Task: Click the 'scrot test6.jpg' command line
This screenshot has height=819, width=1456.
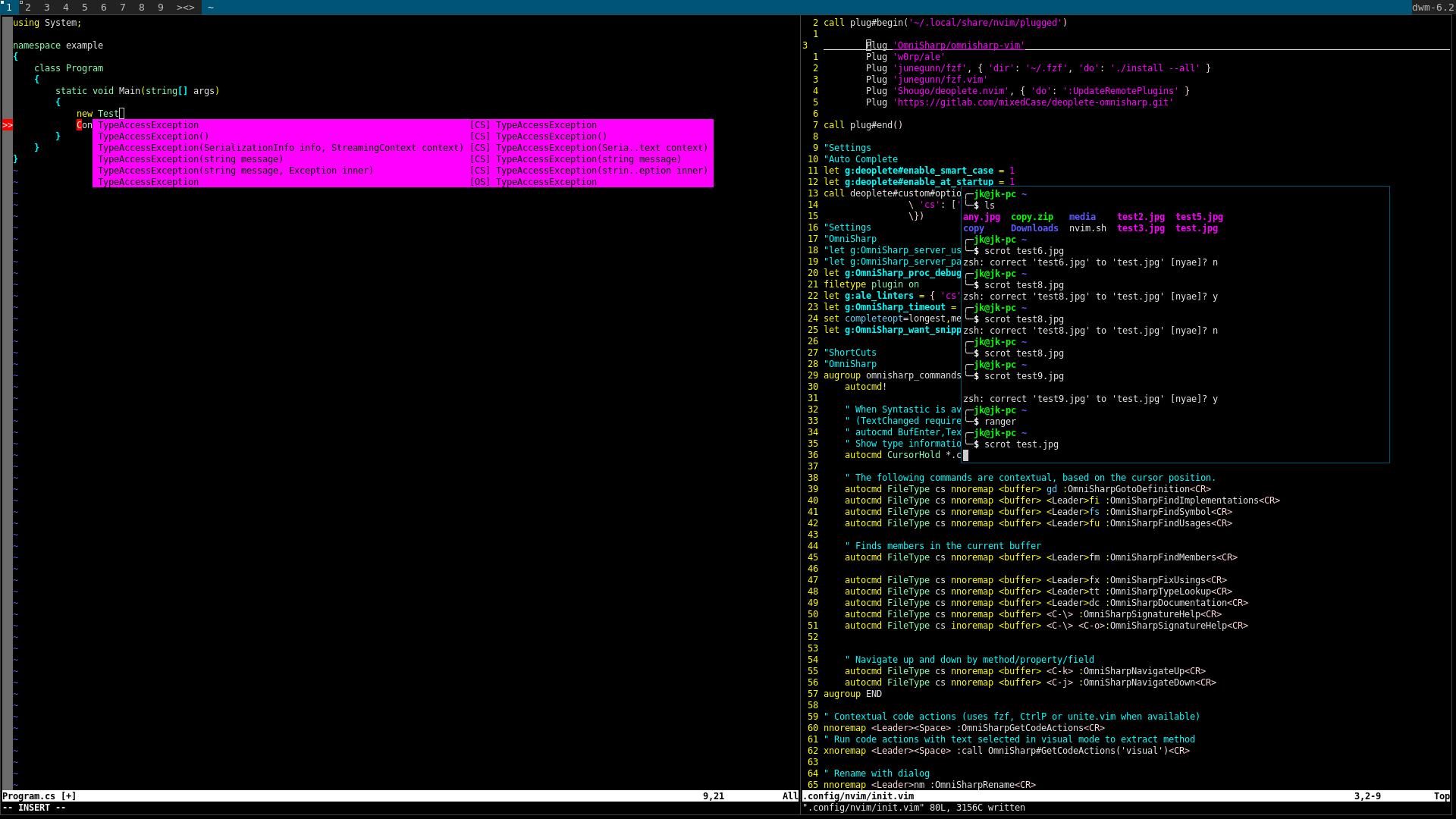Action: click(1024, 251)
